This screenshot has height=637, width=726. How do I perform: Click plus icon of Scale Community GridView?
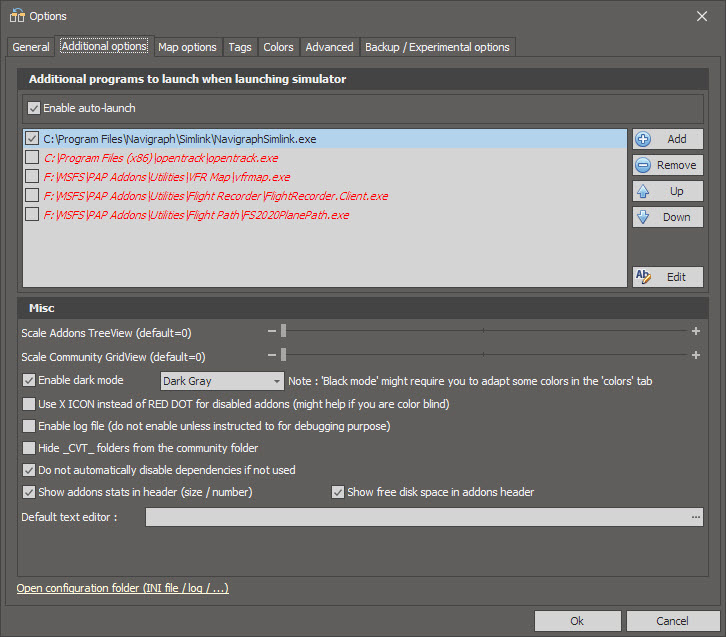click(695, 355)
